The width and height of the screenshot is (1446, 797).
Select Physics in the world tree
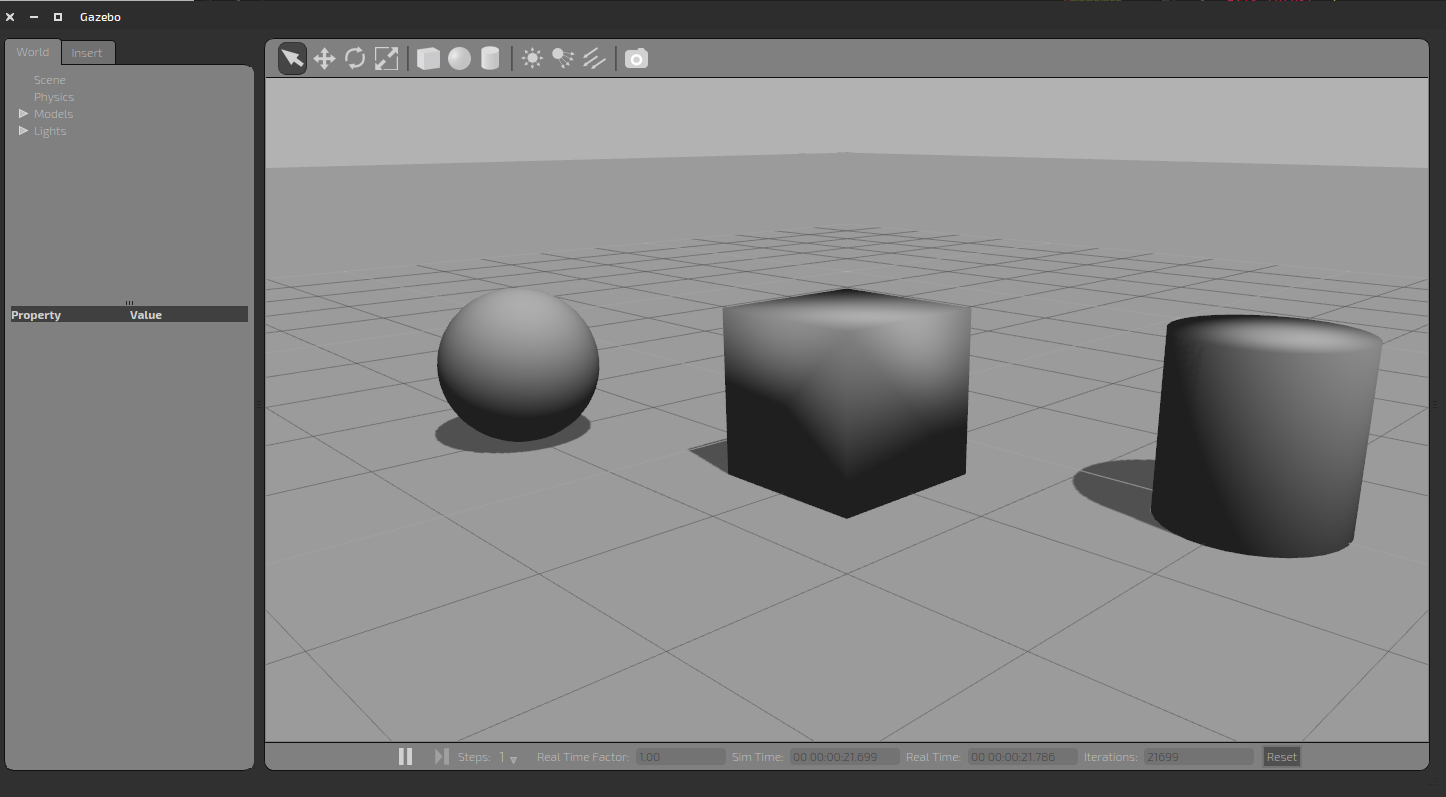pyautogui.click(x=54, y=97)
